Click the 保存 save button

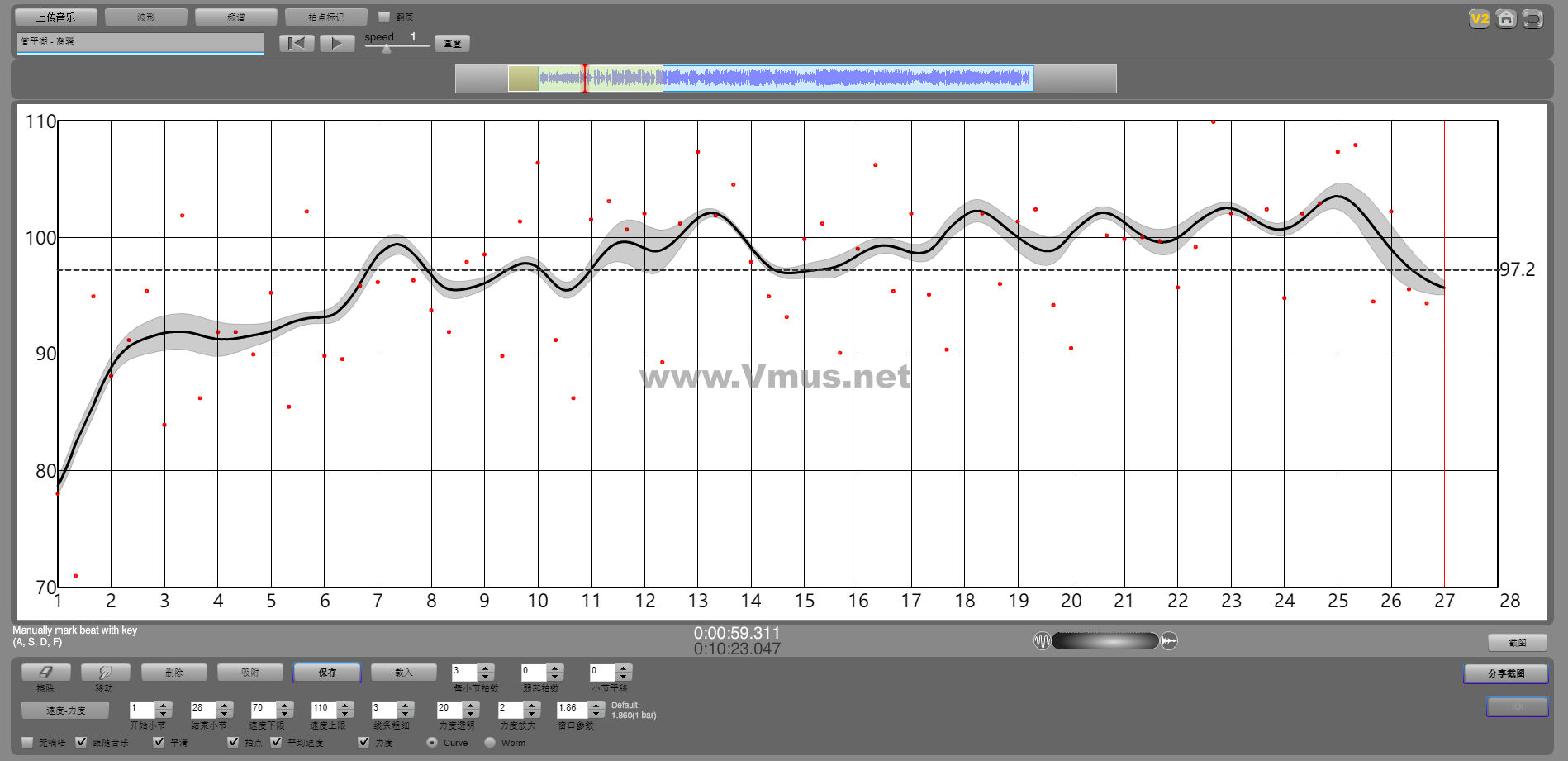pyautogui.click(x=327, y=673)
